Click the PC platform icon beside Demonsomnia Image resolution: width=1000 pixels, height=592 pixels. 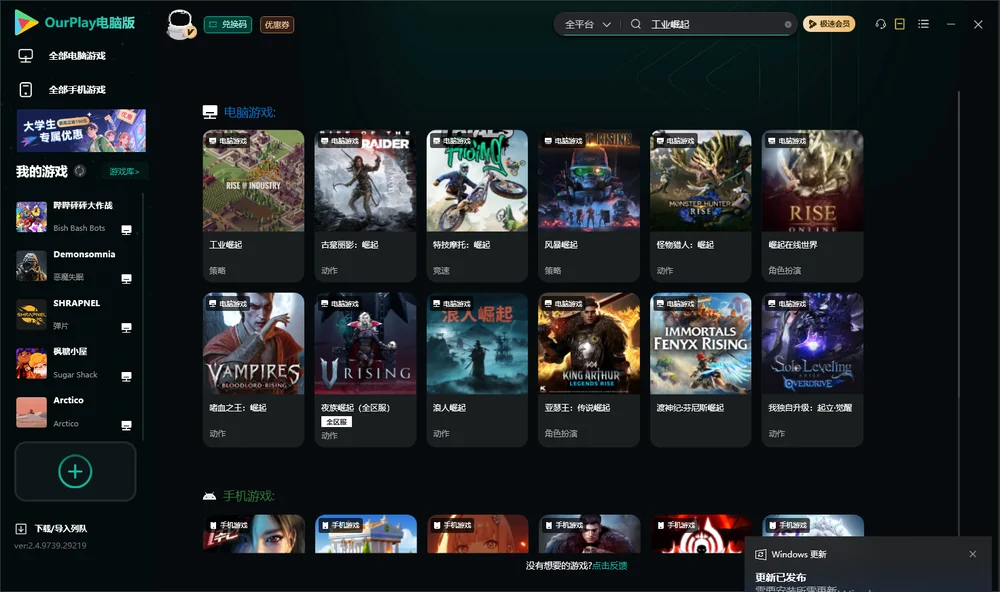point(126,279)
